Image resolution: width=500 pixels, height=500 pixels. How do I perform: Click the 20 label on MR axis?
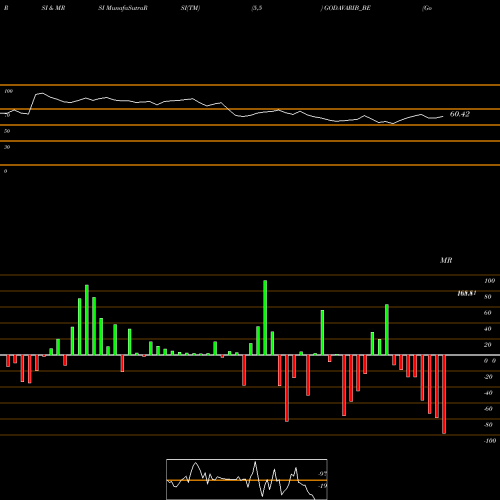[488, 345]
